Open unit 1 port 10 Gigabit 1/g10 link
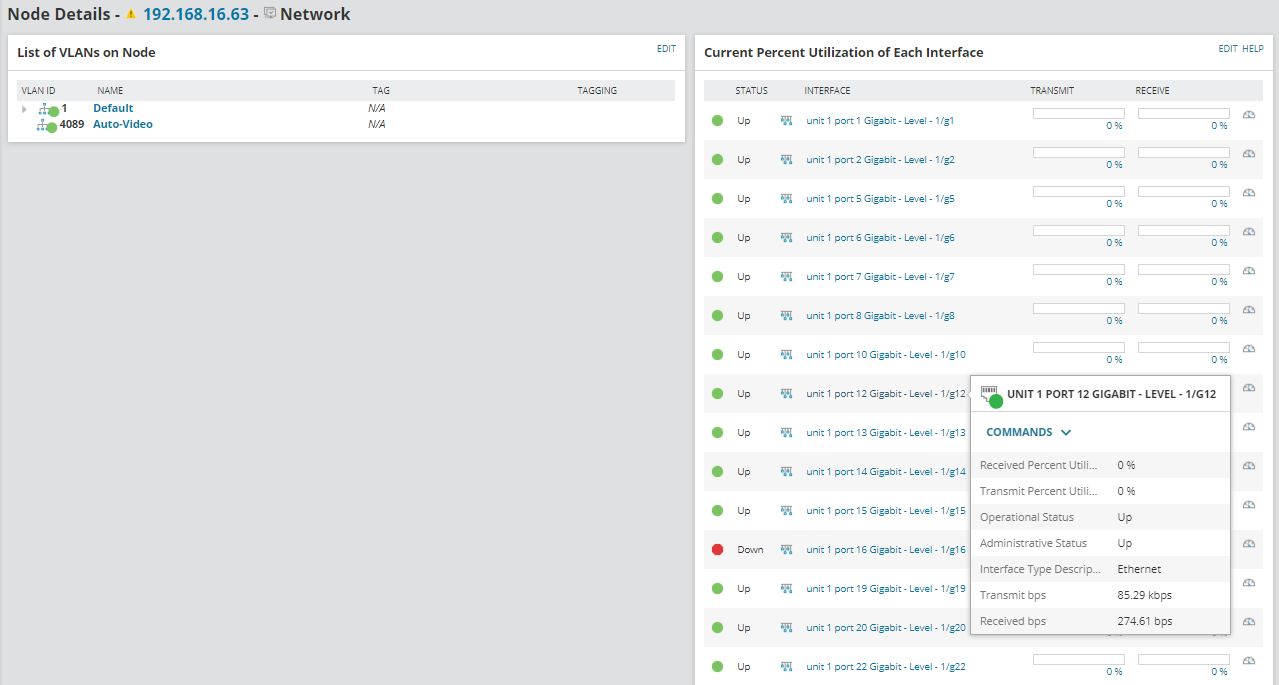 pos(886,355)
